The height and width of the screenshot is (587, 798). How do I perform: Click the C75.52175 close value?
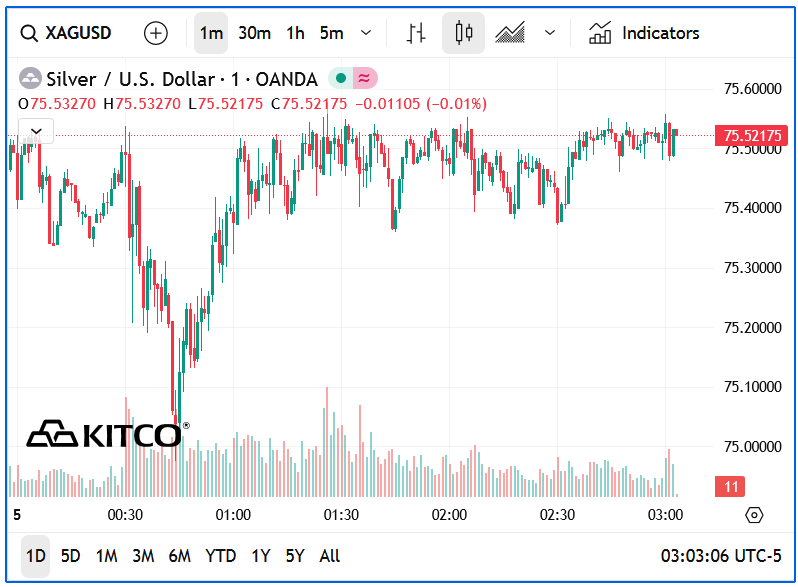click(x=309, y=104)
